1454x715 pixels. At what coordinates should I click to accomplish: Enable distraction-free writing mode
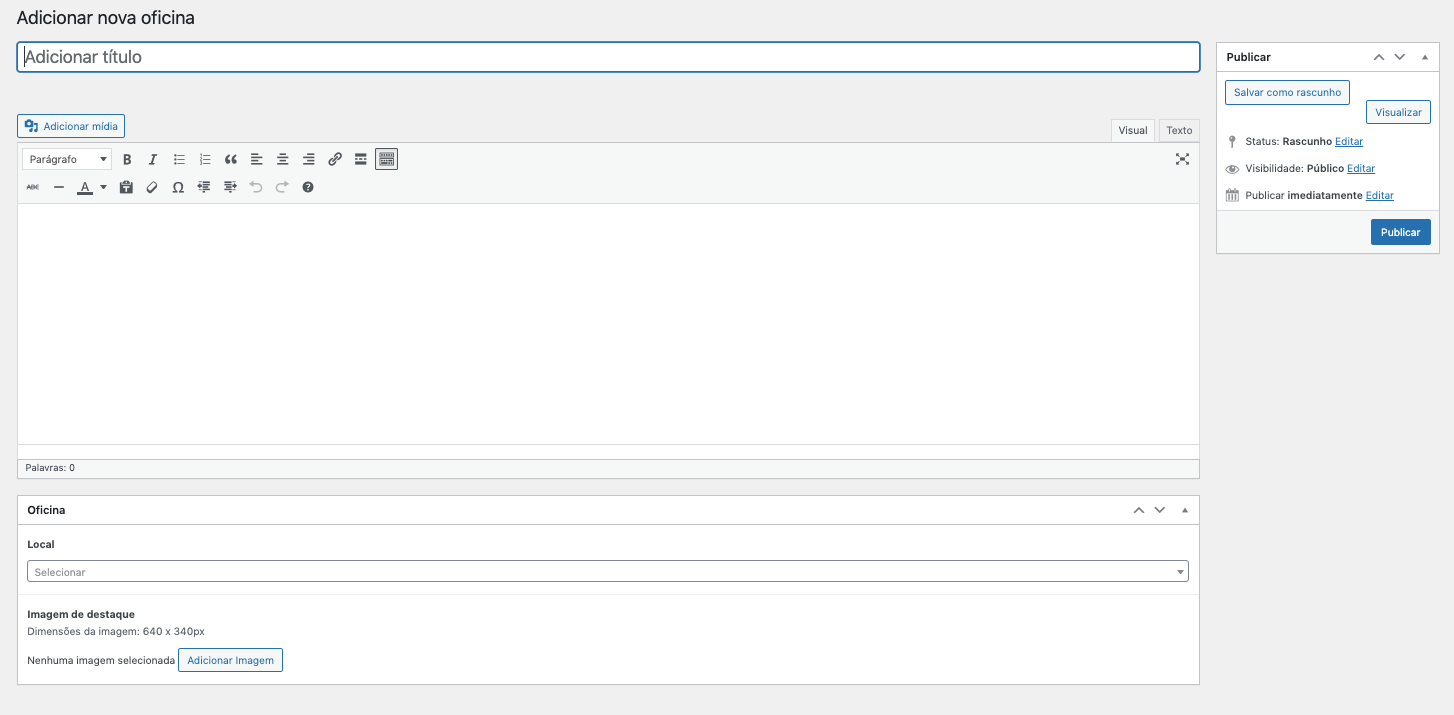[1182, 159]
